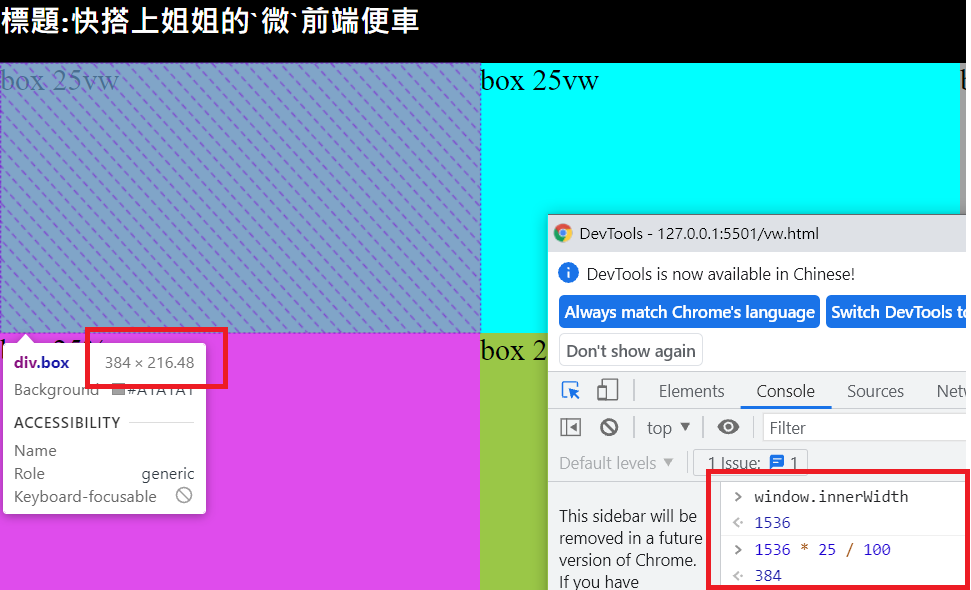971x590 pixels.
Task: Switch to the Sources tab
Action: click(875, 391)
